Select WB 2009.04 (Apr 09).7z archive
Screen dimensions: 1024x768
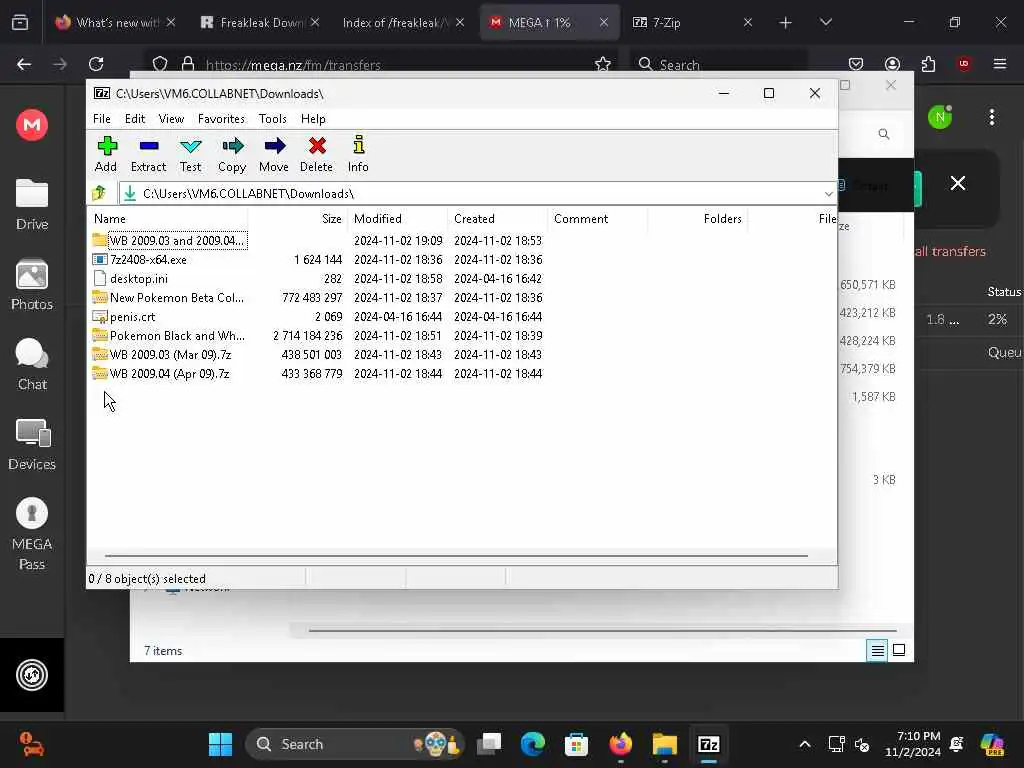(x=169, y=374)
